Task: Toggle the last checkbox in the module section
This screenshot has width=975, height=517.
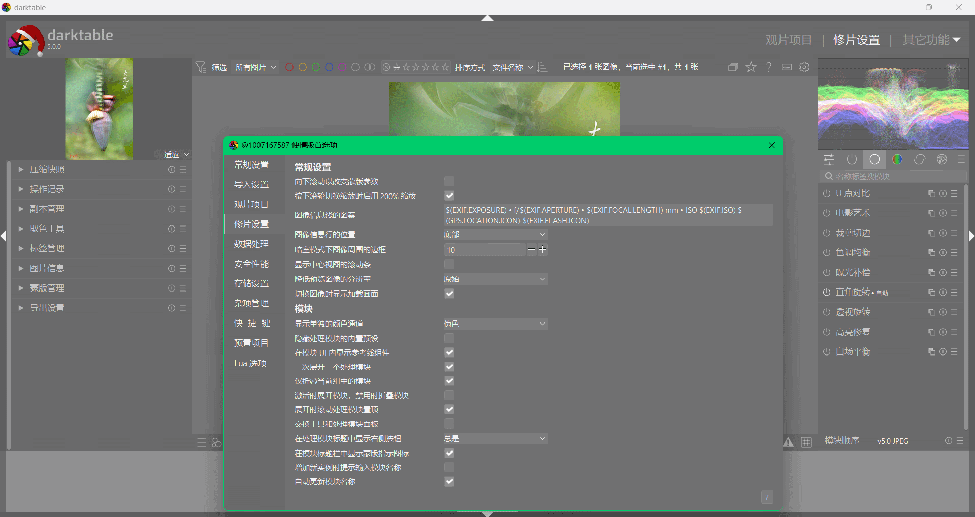Action: coord(449,481)
